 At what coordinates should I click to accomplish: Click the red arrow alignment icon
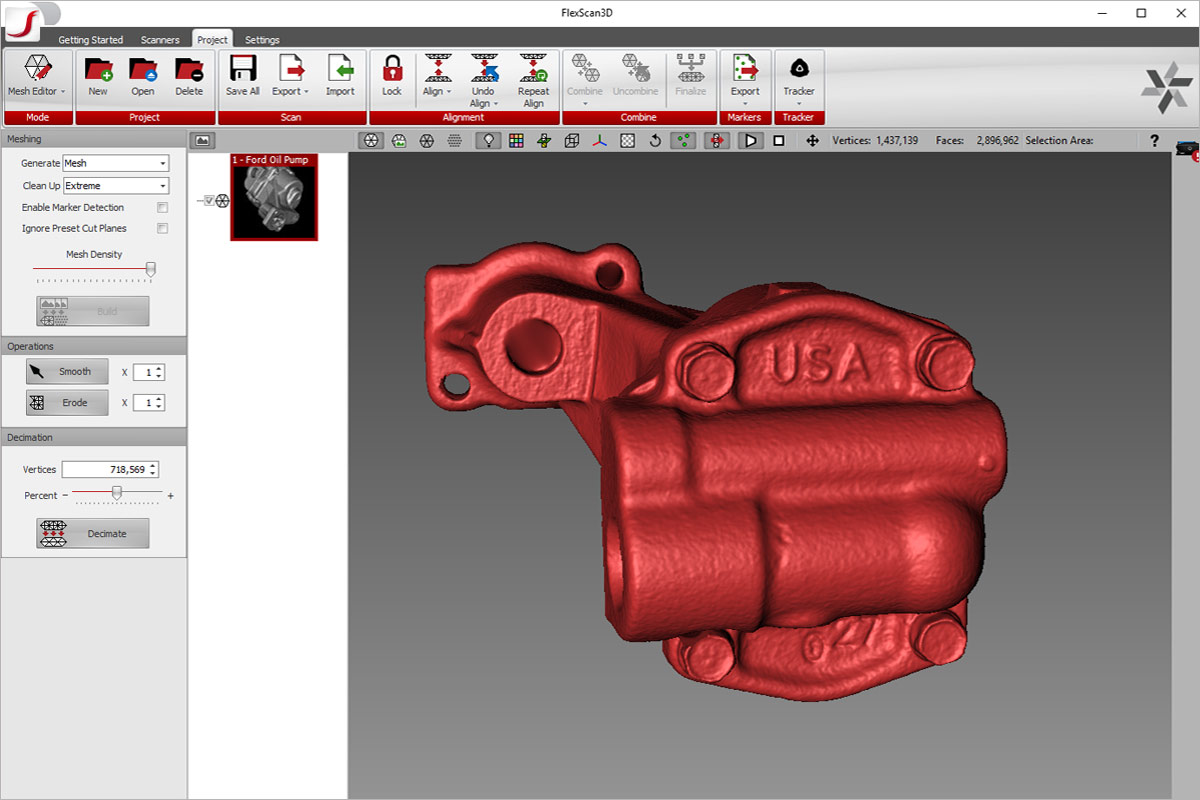pos(716,141)
